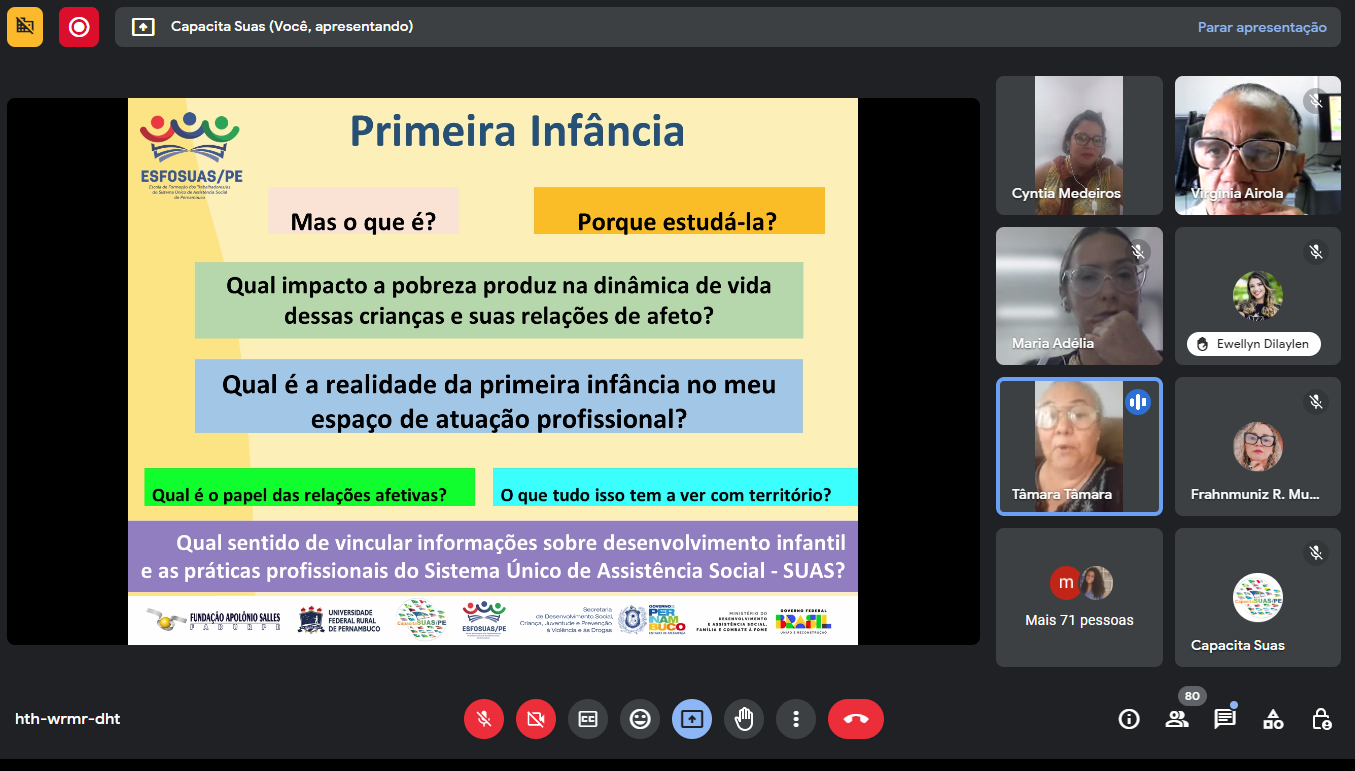
Task: Click the red recording indicator icon
Action: click(x=79, y=27)
